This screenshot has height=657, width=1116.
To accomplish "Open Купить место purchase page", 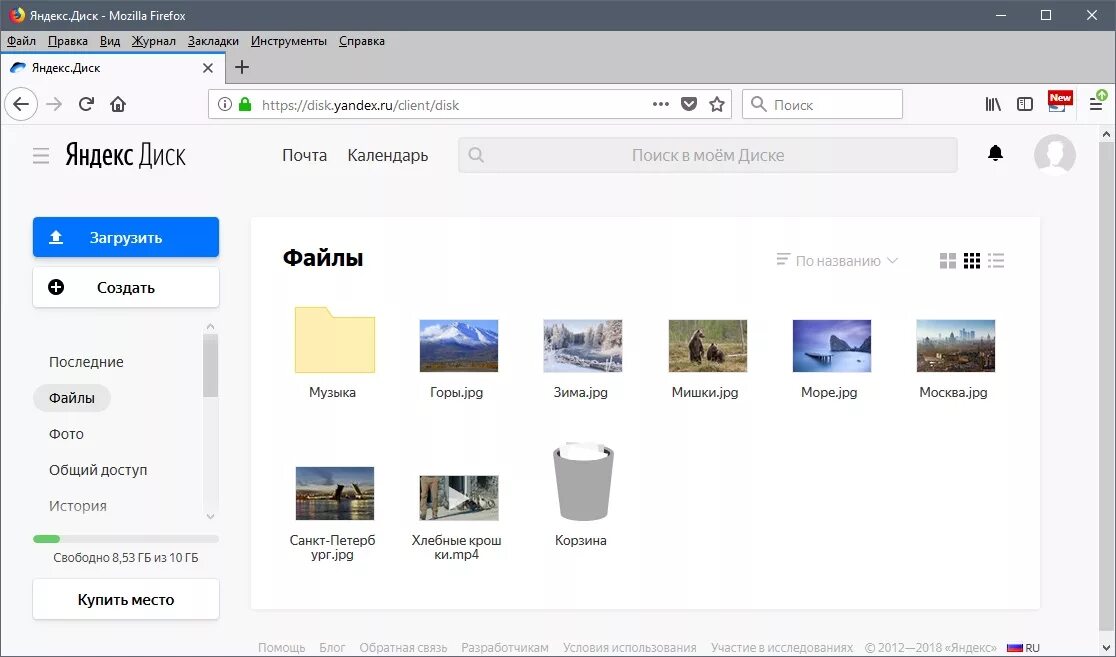I will [x=125, y=599].
